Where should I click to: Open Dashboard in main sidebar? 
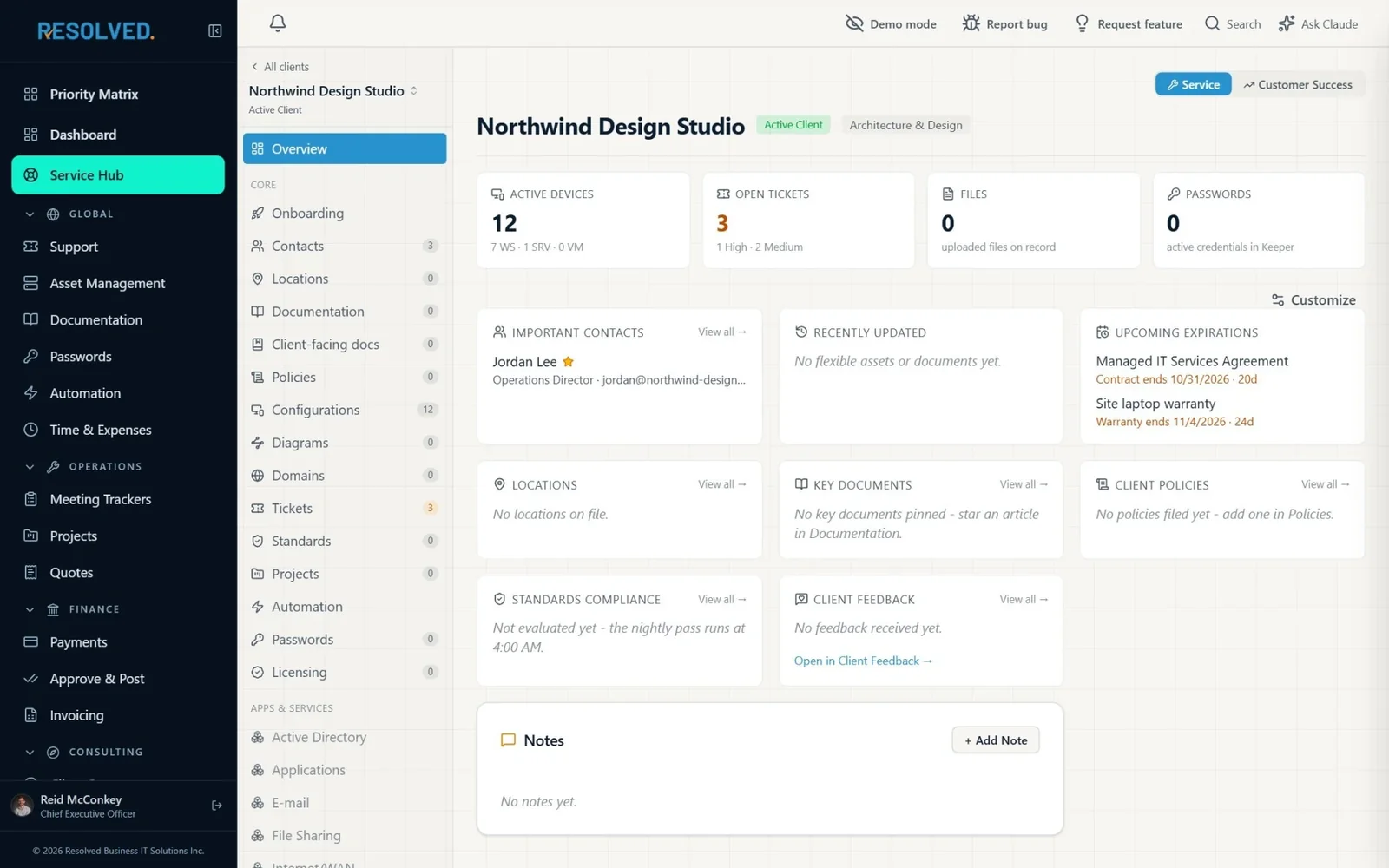118,135
